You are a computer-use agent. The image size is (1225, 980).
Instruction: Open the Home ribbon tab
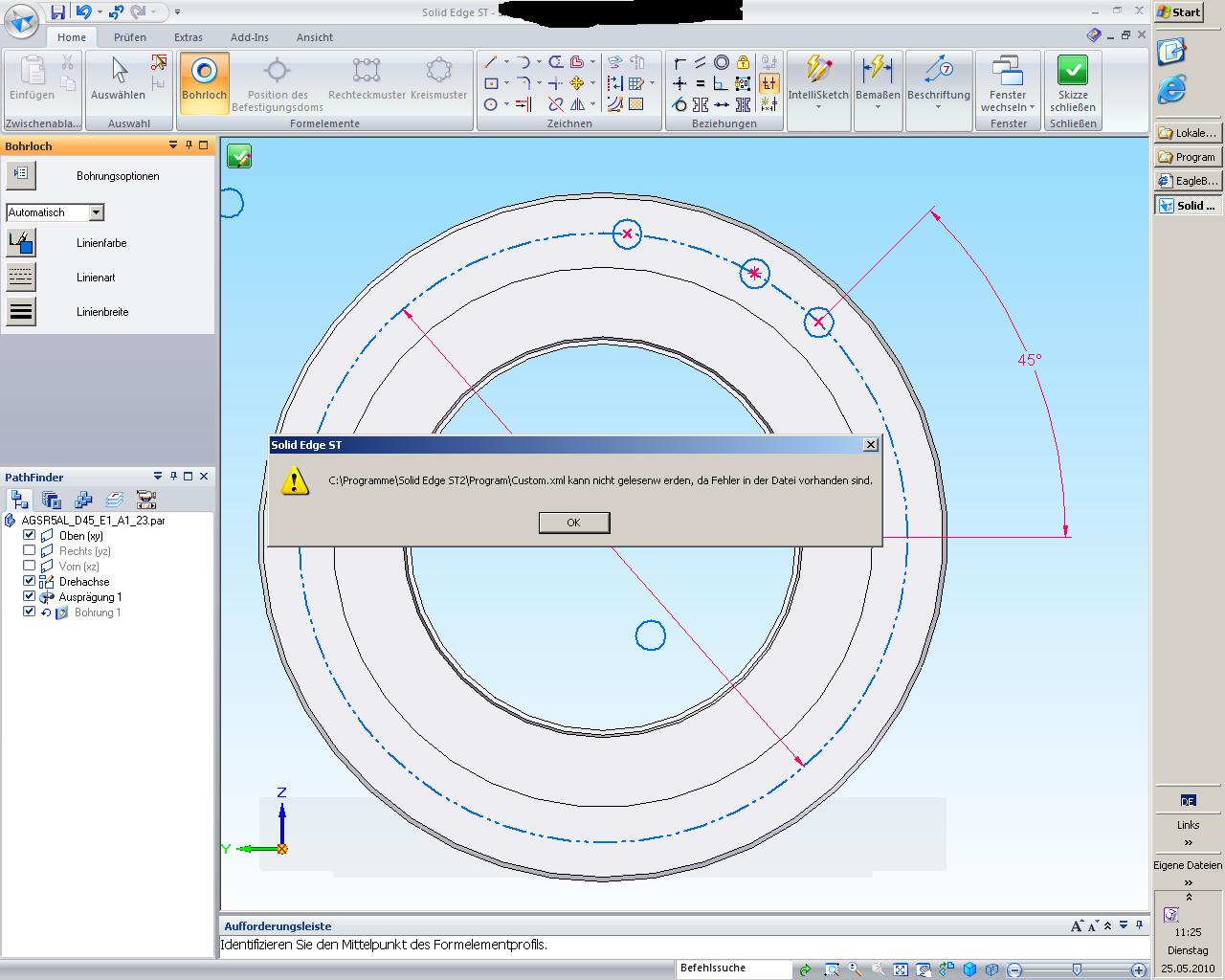pyautogui.click(x=72, y=37)
